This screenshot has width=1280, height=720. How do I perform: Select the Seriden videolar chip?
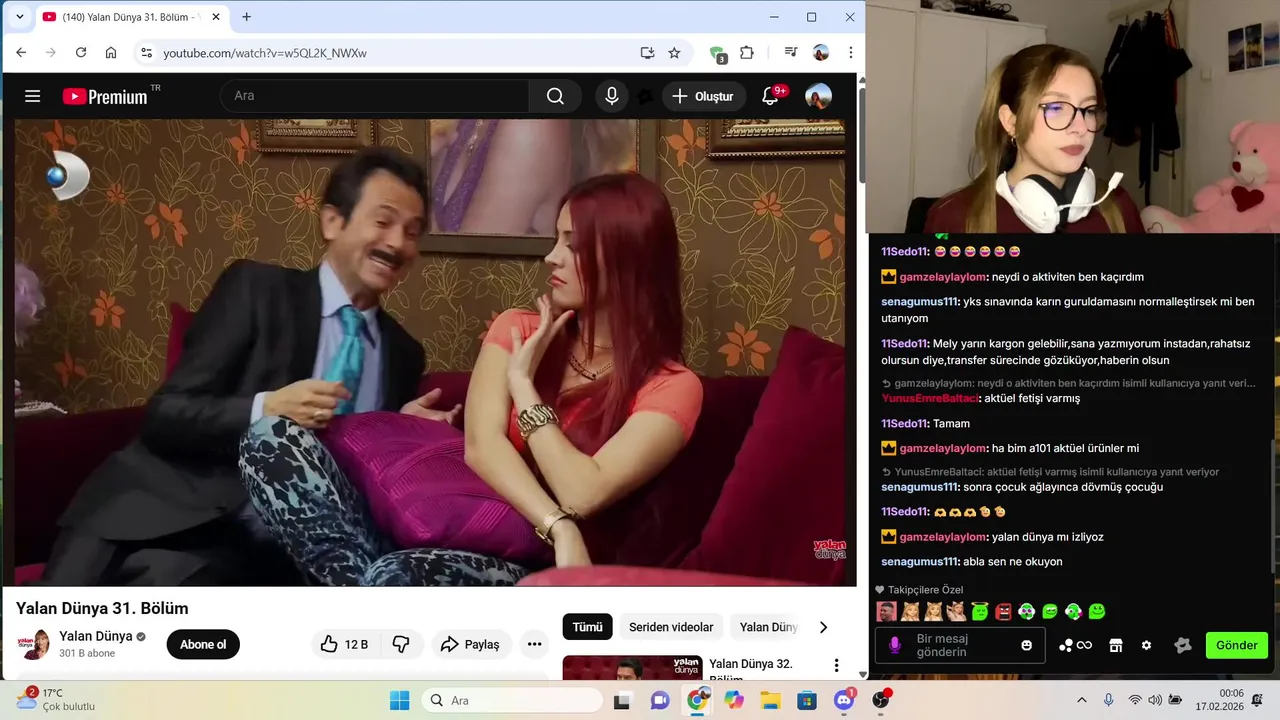[x=671, y=627]
